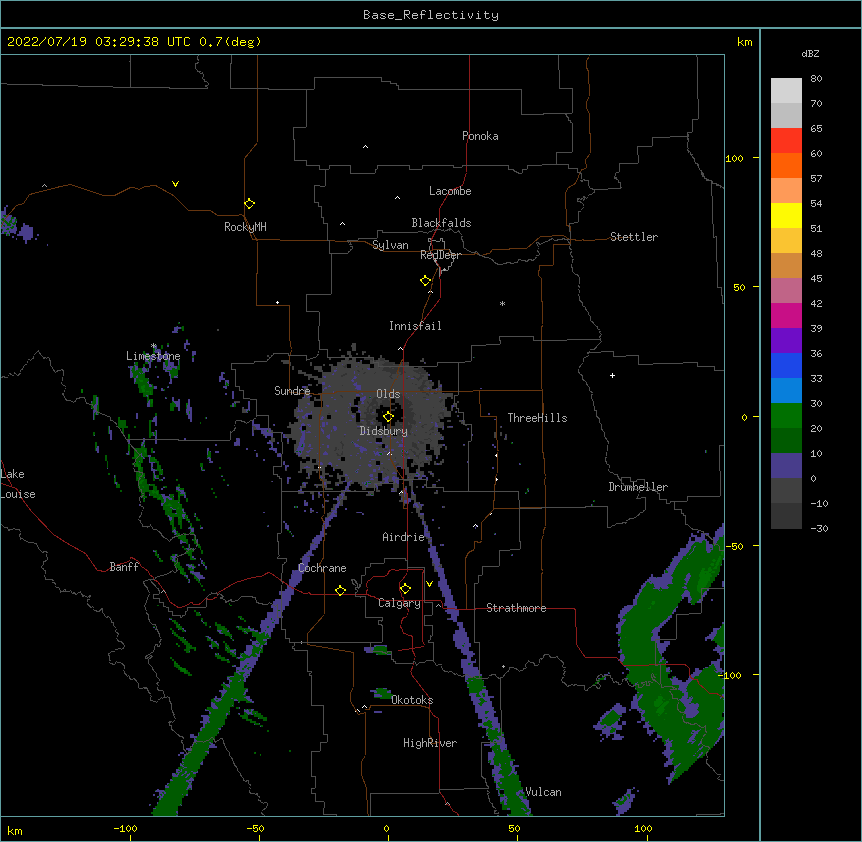Select the yellow diamond marker below RedDeer
This screenshot has width=862, height=842.
click(425, 281)
